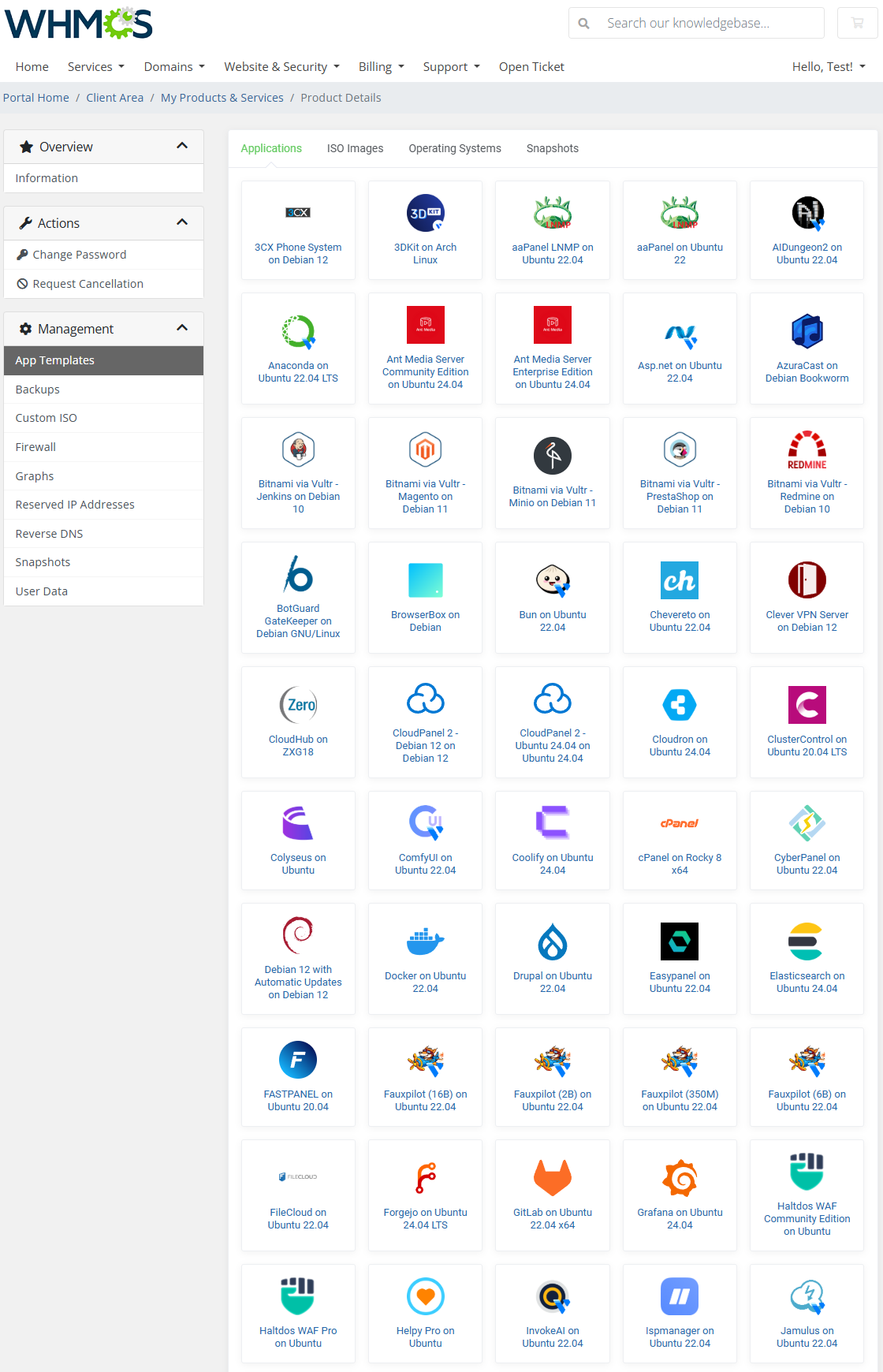Click the Redmine logo icon
The width and height of the screenshot is (883, 1372).
[x=807, y=449]
